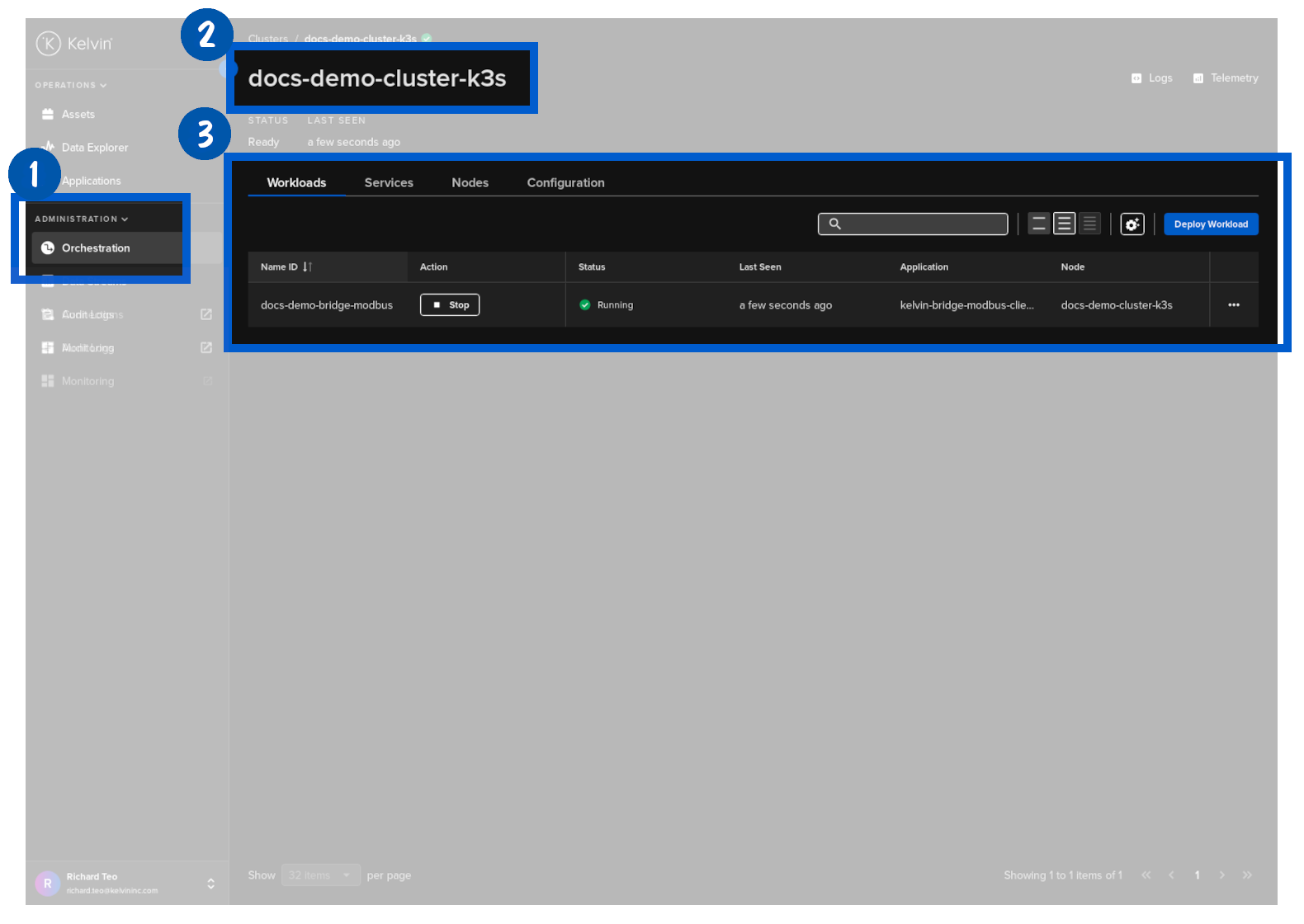Open Assets from the sidebar

pos(78,115)
